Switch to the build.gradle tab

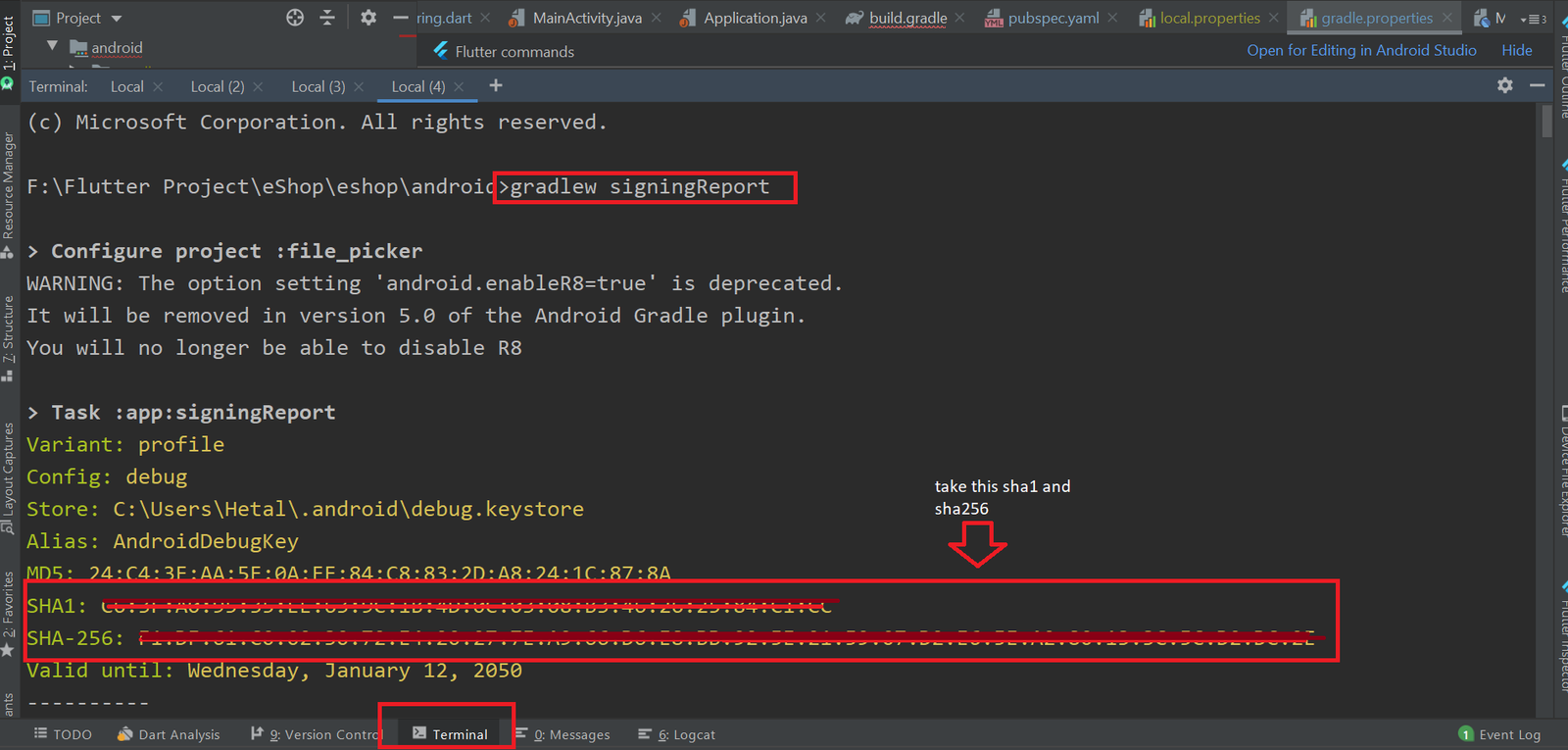click(907, 19)
